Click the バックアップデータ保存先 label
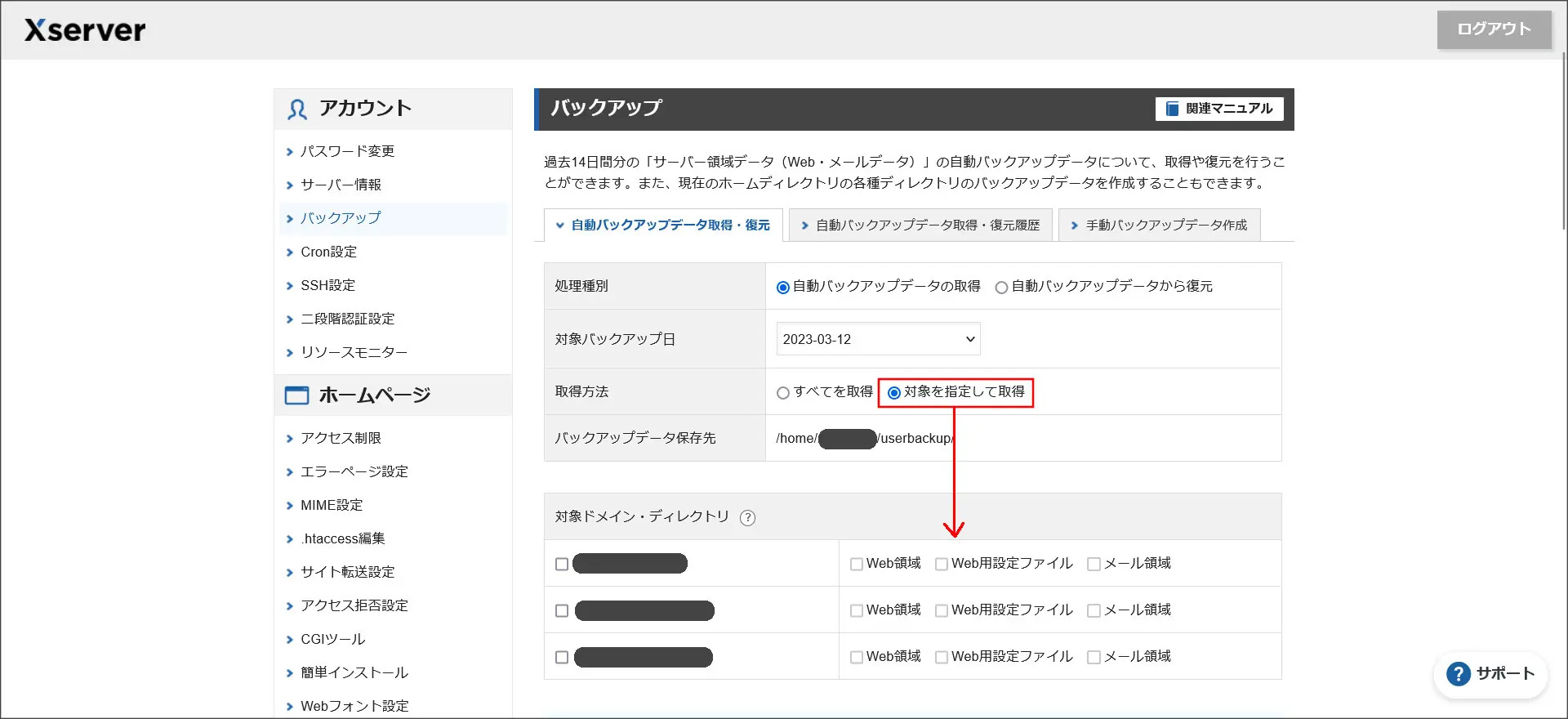 point(635,438)
